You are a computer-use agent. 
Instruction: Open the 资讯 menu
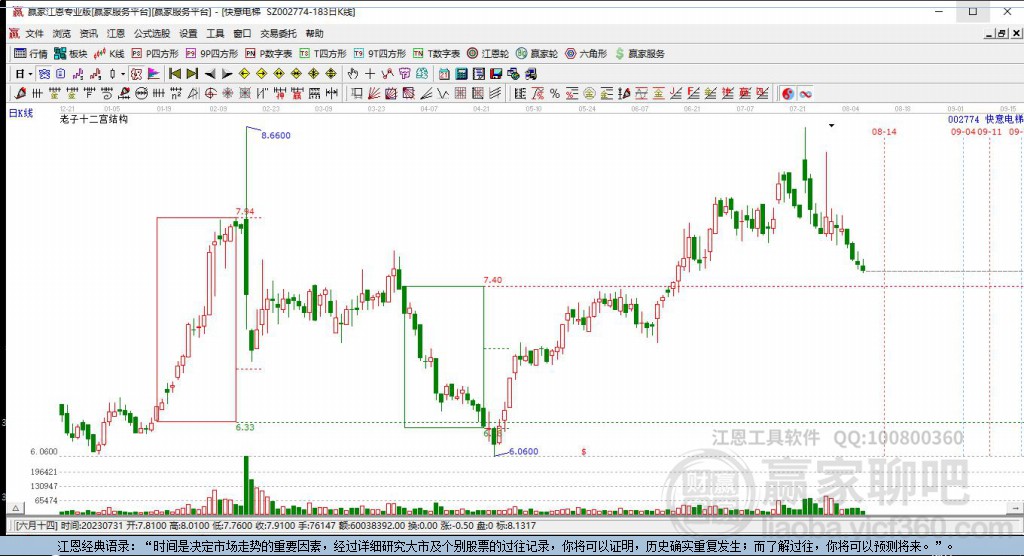pyautogui.click(x=89, y=33)
